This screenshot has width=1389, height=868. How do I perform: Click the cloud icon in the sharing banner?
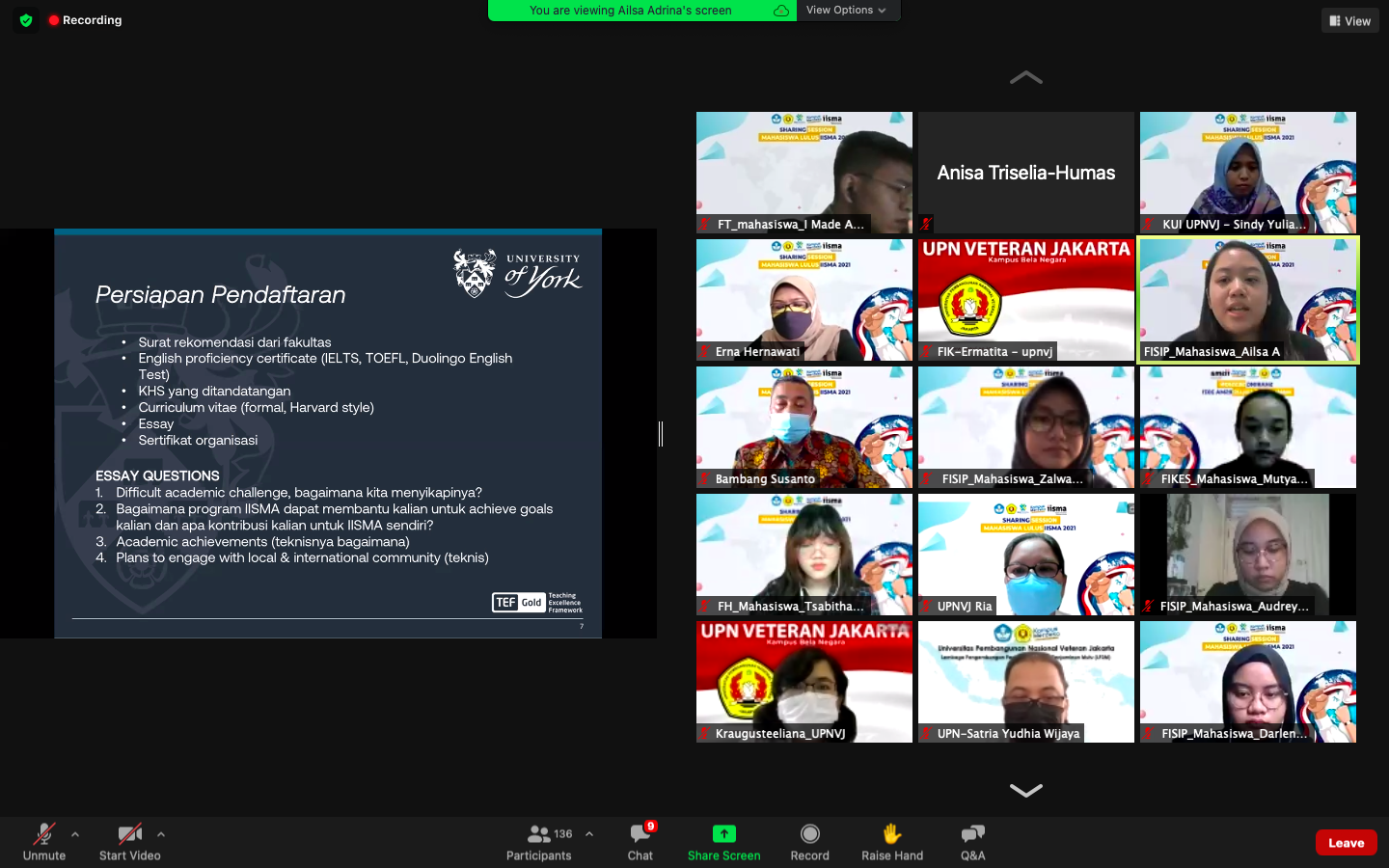point(781,11)
